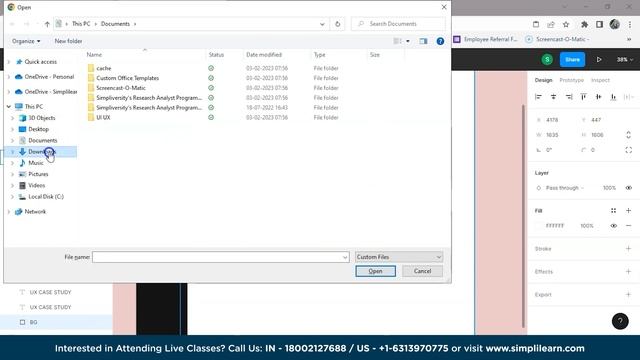Switch to the Prototype tab in Figma
Screen dimensions: 640x360
[x=571, y=80]
